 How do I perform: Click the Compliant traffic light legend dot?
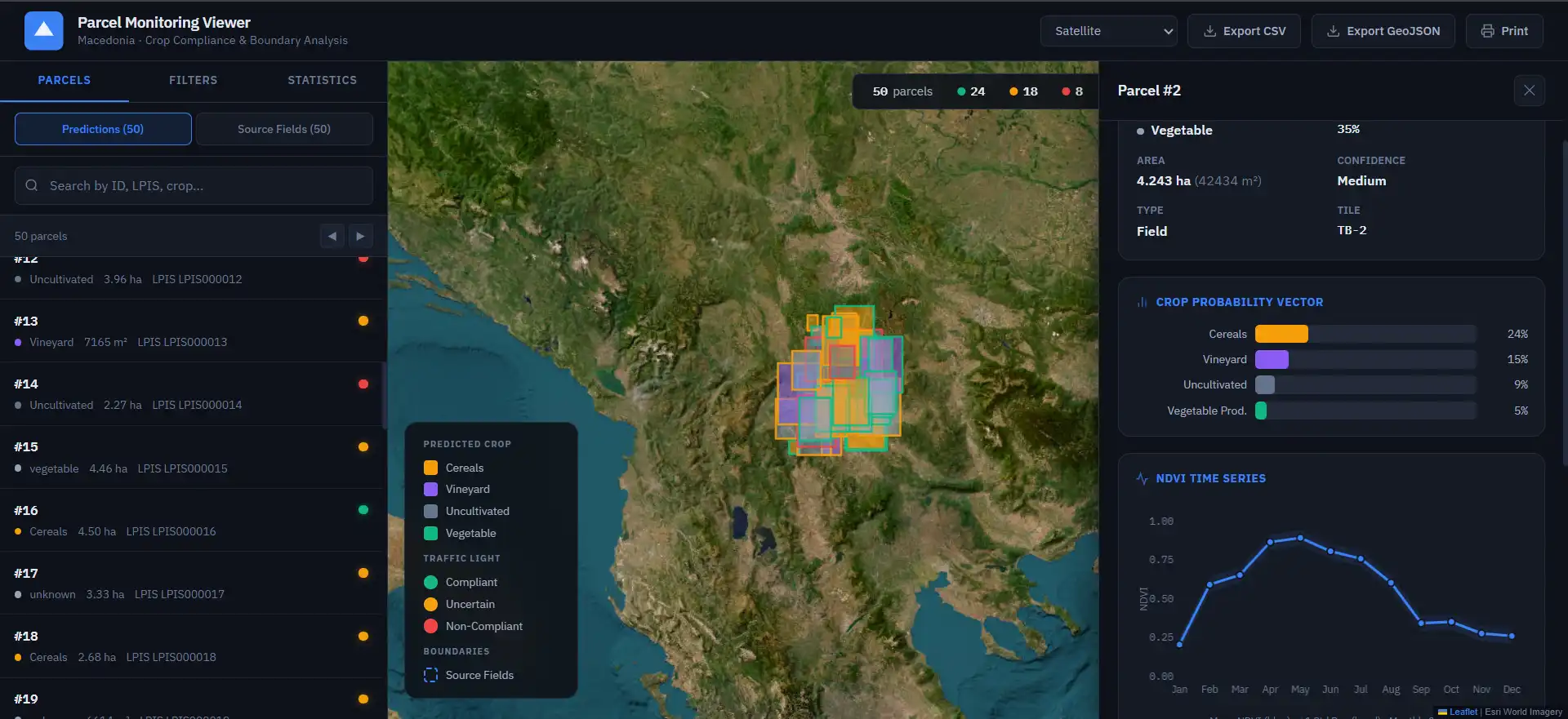click(x=430, y=582)
